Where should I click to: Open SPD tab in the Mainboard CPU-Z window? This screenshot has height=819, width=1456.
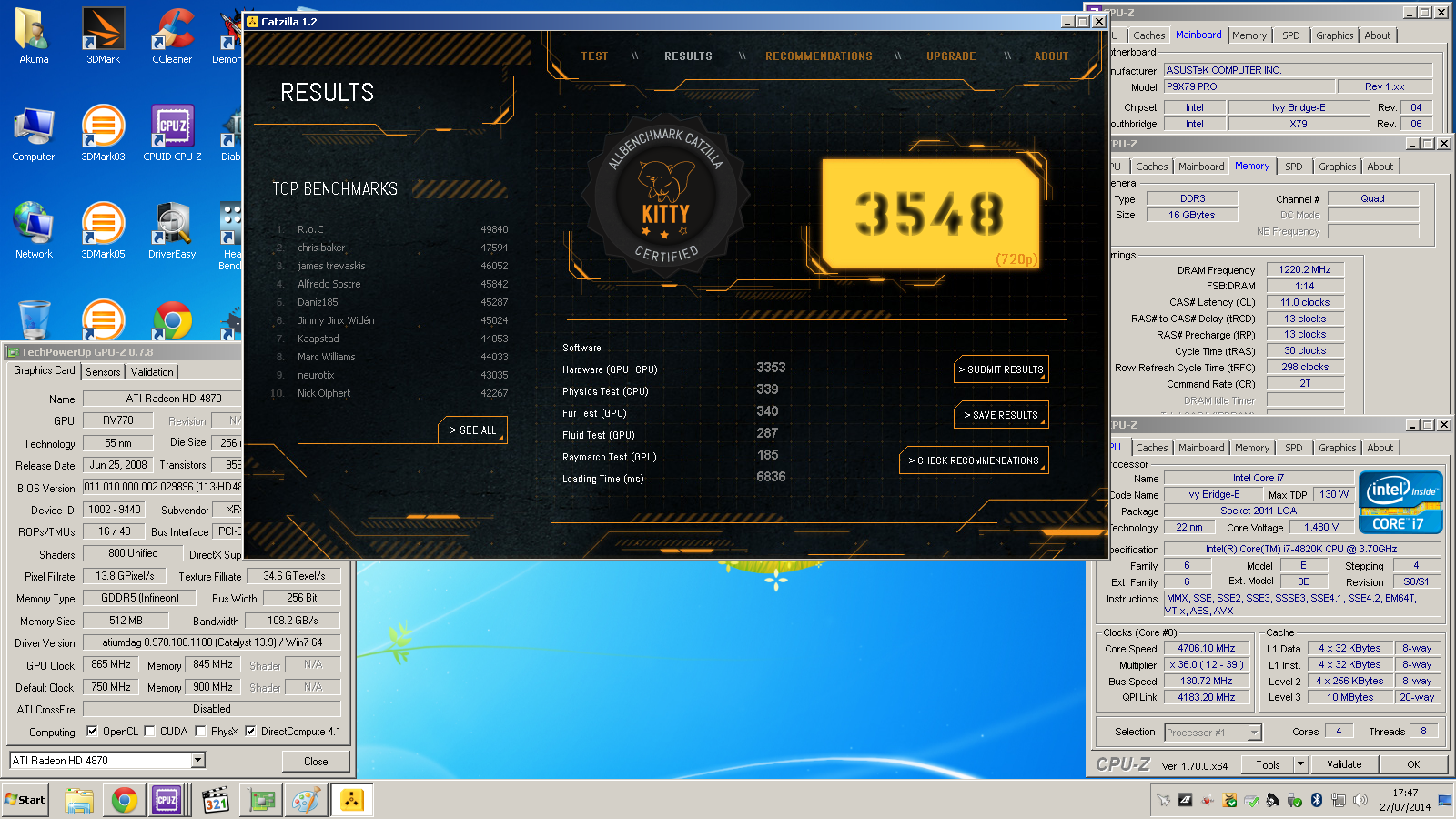[x=1291, y=35]
